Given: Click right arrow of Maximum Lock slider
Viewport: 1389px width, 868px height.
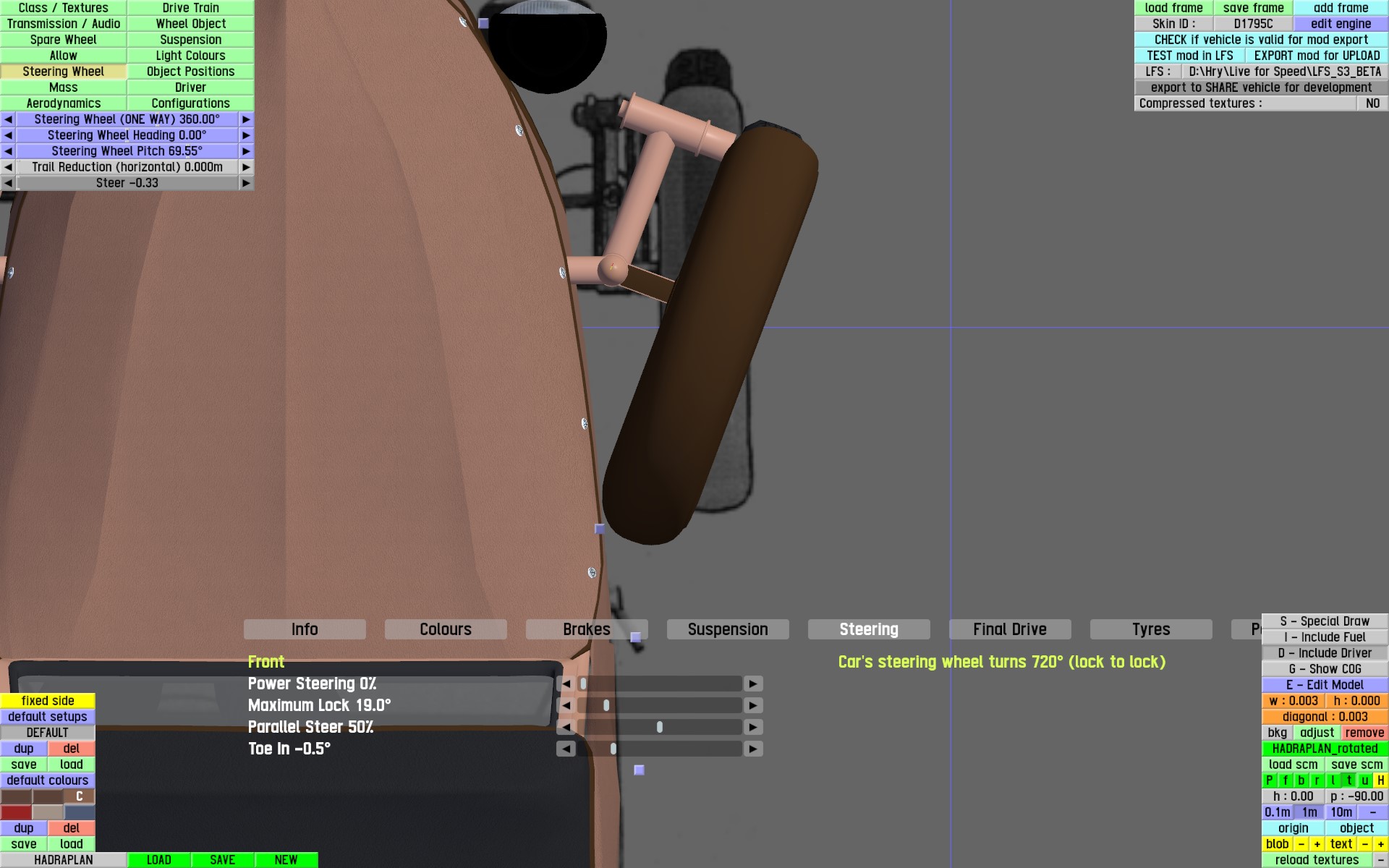Looking at the screenshot, I should tap(753, 705).
